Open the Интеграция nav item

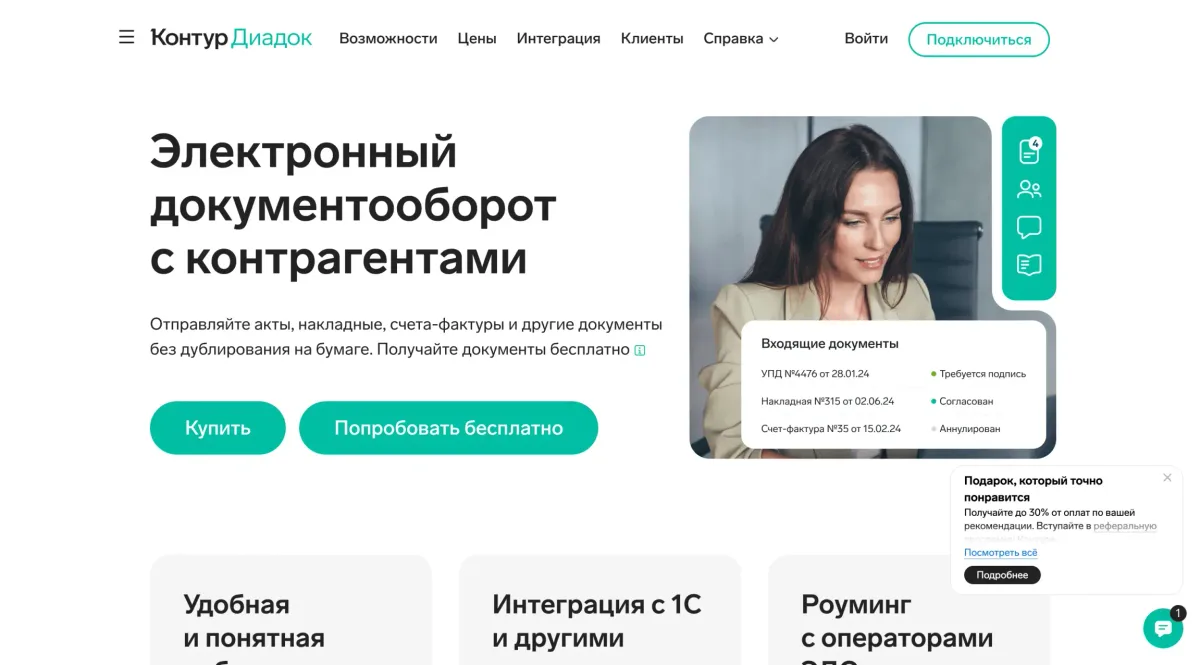(558, 39)
